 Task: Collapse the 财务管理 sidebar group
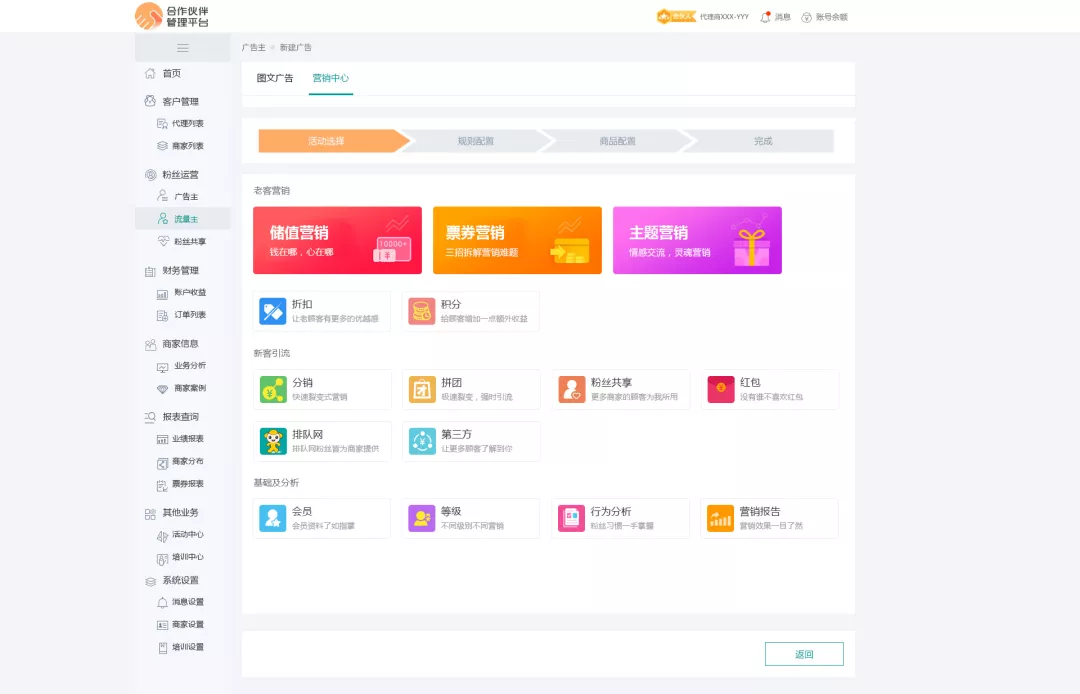tap(180, 270)
